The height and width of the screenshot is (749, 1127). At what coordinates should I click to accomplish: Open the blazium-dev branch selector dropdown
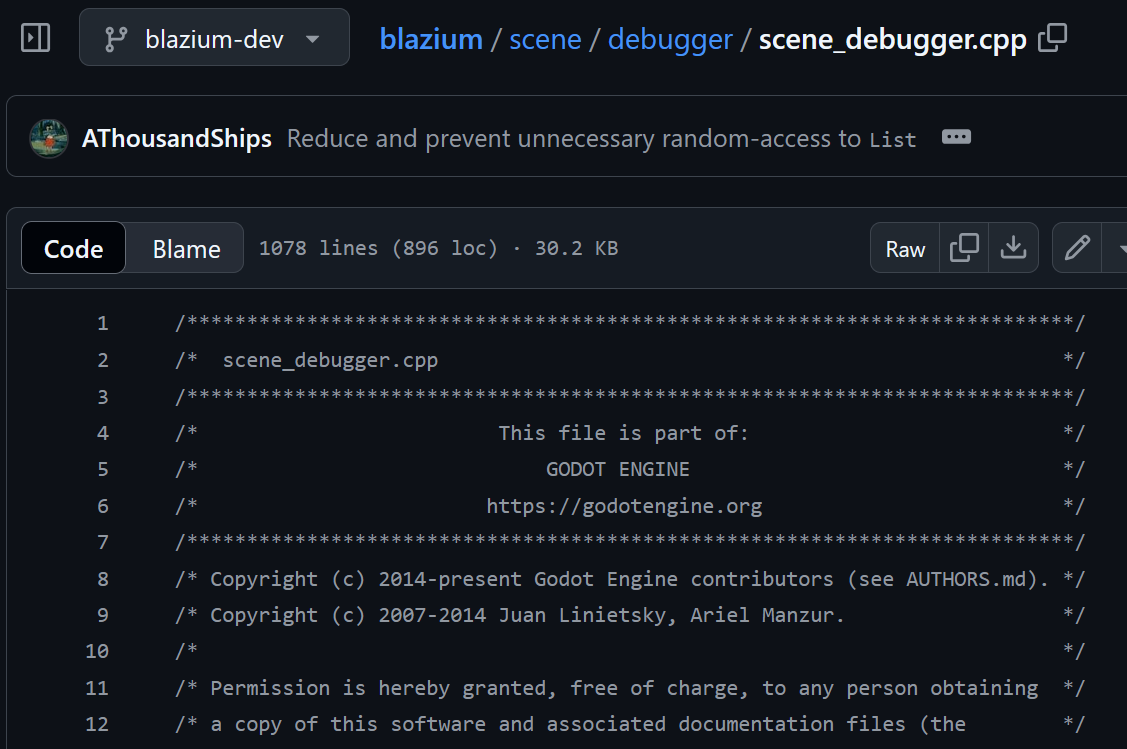tap(214, 38)
